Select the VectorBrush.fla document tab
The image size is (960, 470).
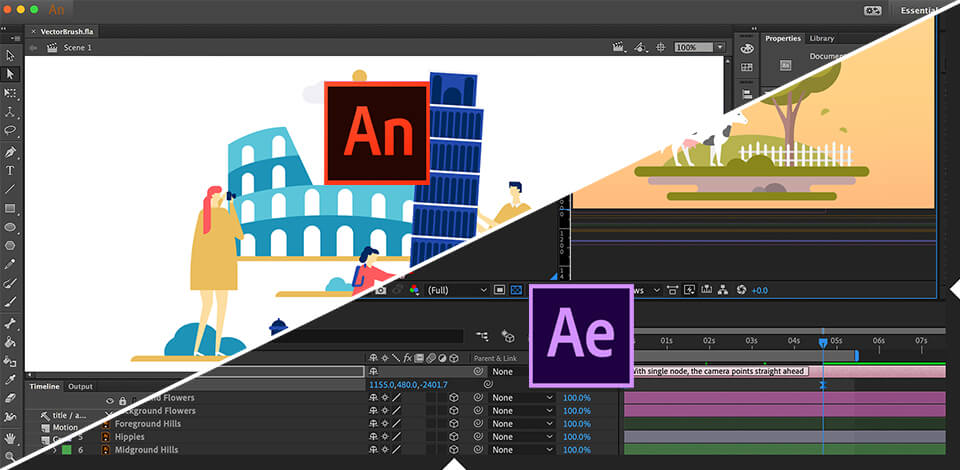tap(62, 31)
